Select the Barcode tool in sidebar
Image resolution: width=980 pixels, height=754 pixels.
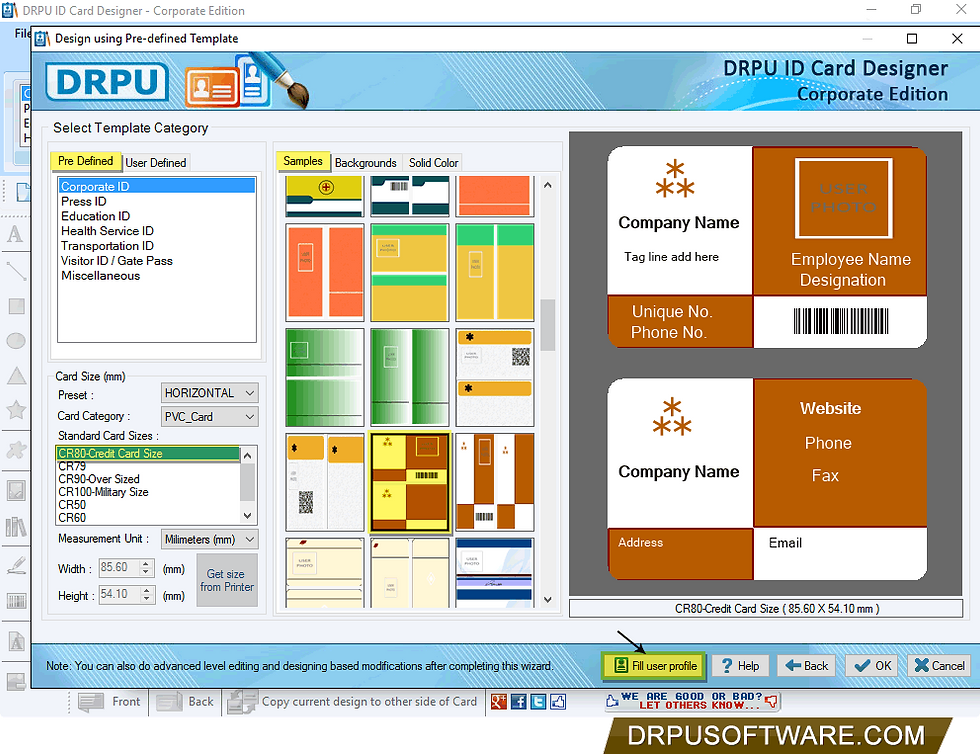point(16,601)
